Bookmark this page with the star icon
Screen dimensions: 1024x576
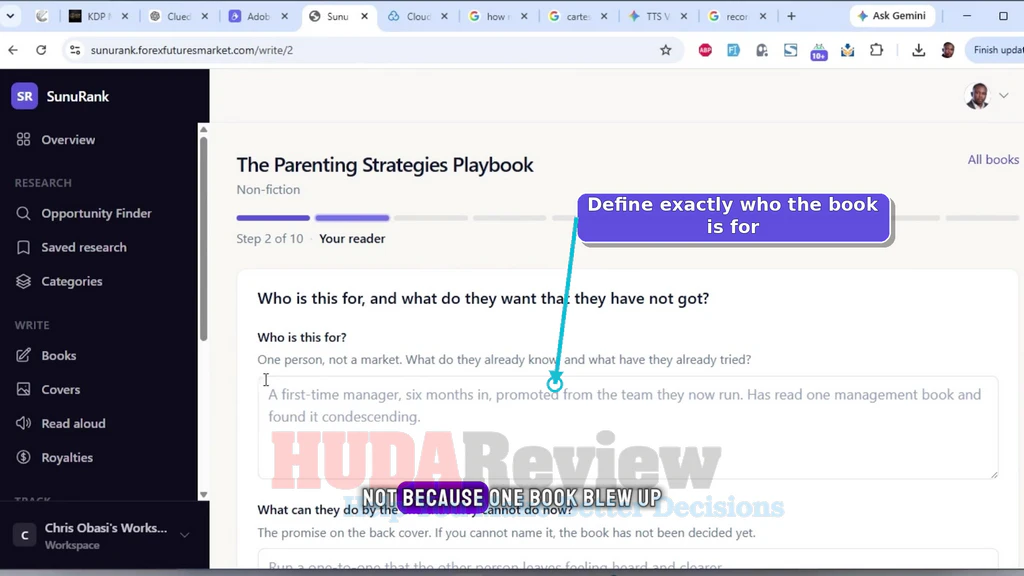tap(665, 50)
